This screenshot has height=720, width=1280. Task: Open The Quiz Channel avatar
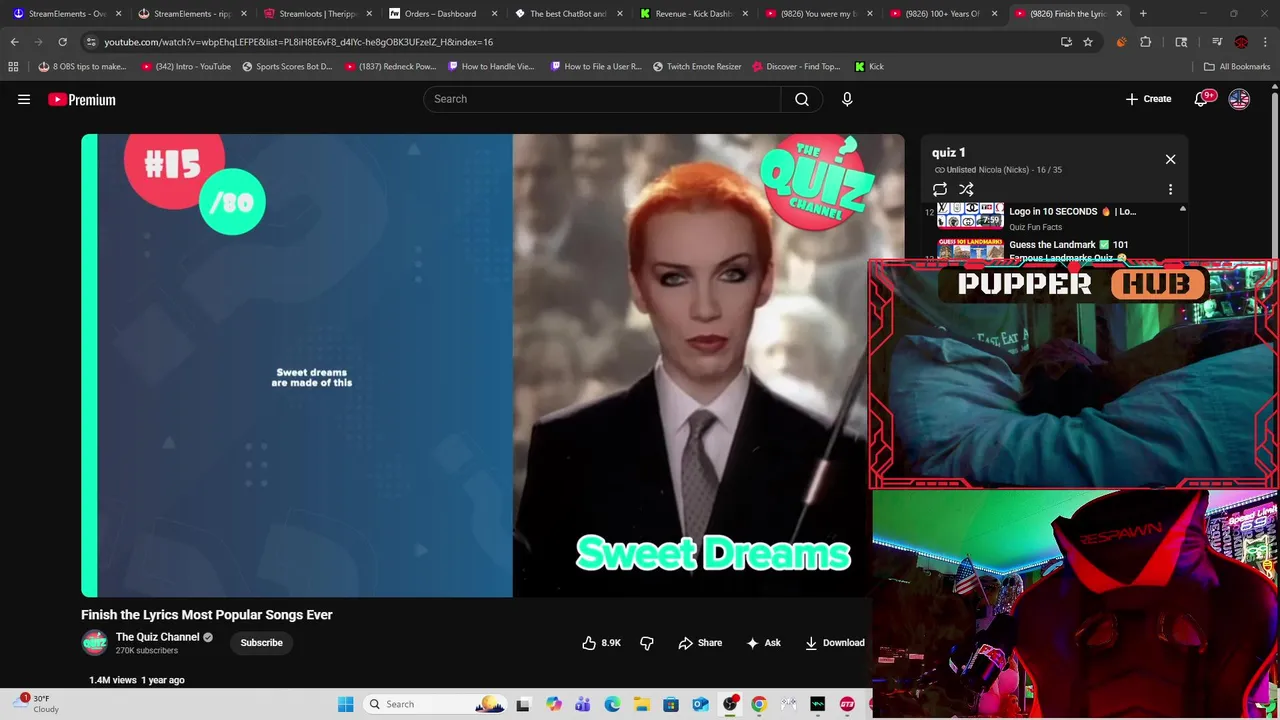click(x=94, y=643)
